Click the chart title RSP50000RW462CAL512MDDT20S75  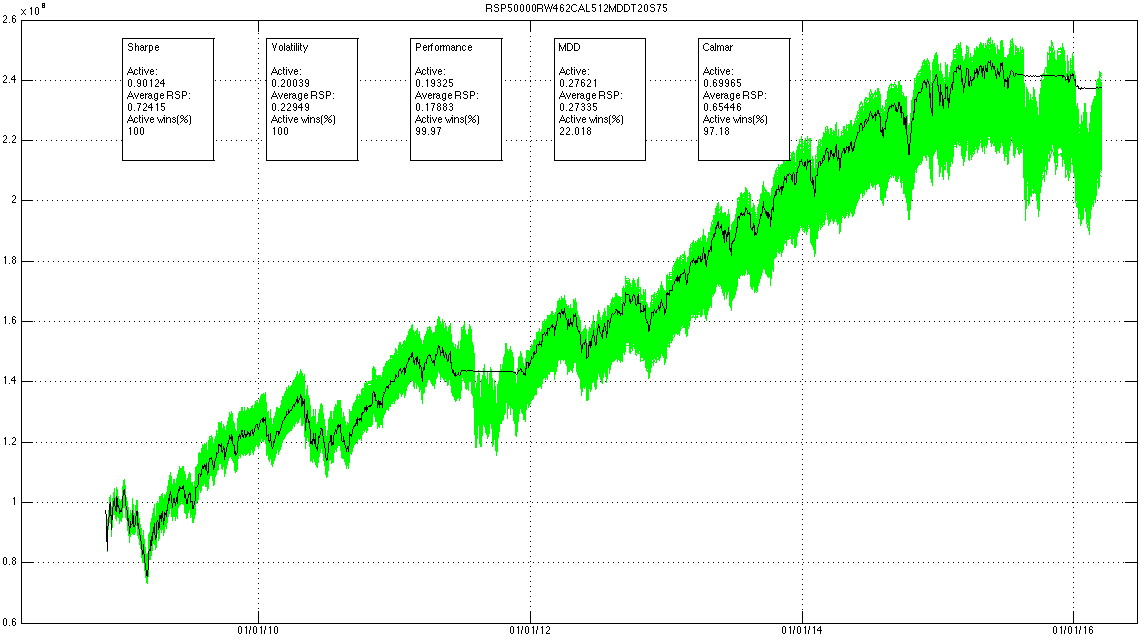(576, 8)
